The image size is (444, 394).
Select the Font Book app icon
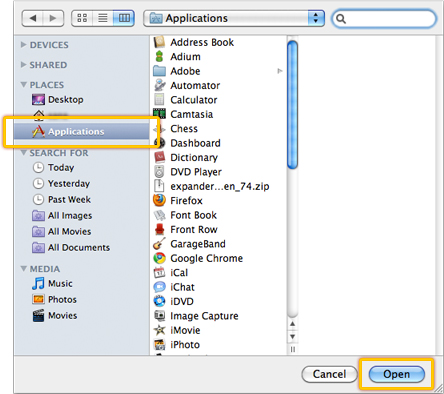click(x=159, y=215)
